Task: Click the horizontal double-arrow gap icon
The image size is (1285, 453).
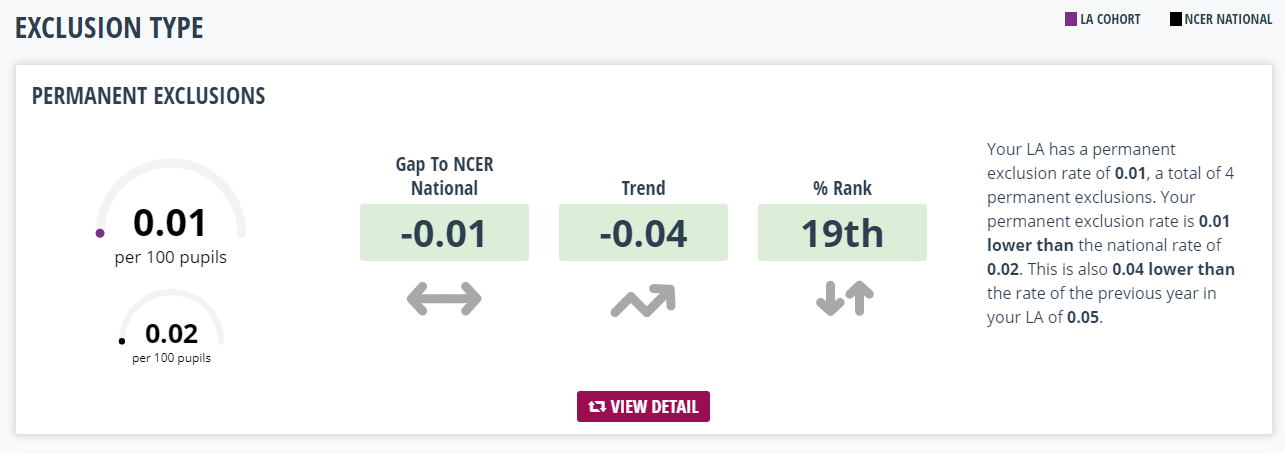Action: pyautogui.click(x=444, y=298)
